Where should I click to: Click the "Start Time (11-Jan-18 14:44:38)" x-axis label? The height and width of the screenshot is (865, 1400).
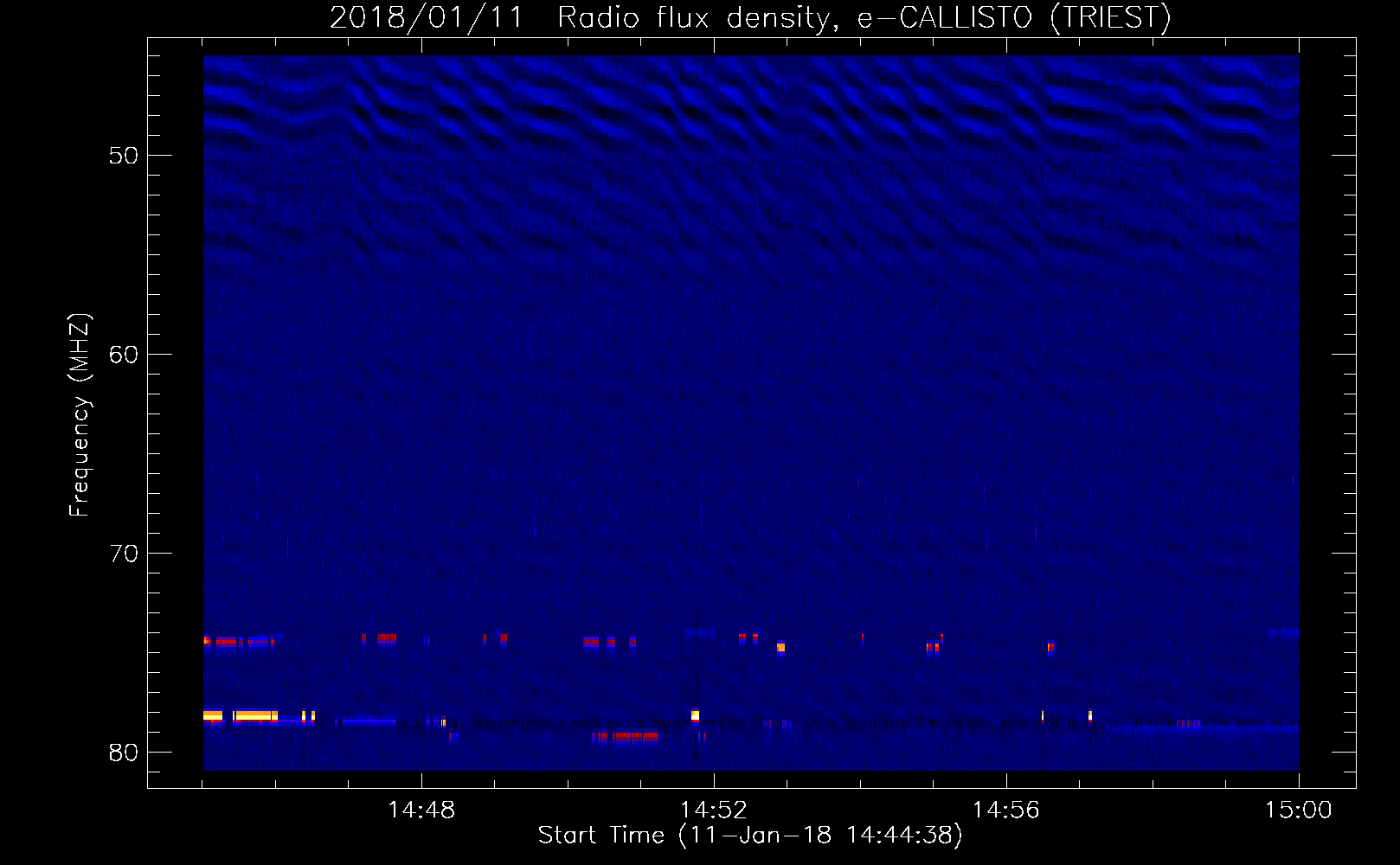pos(750,836)
